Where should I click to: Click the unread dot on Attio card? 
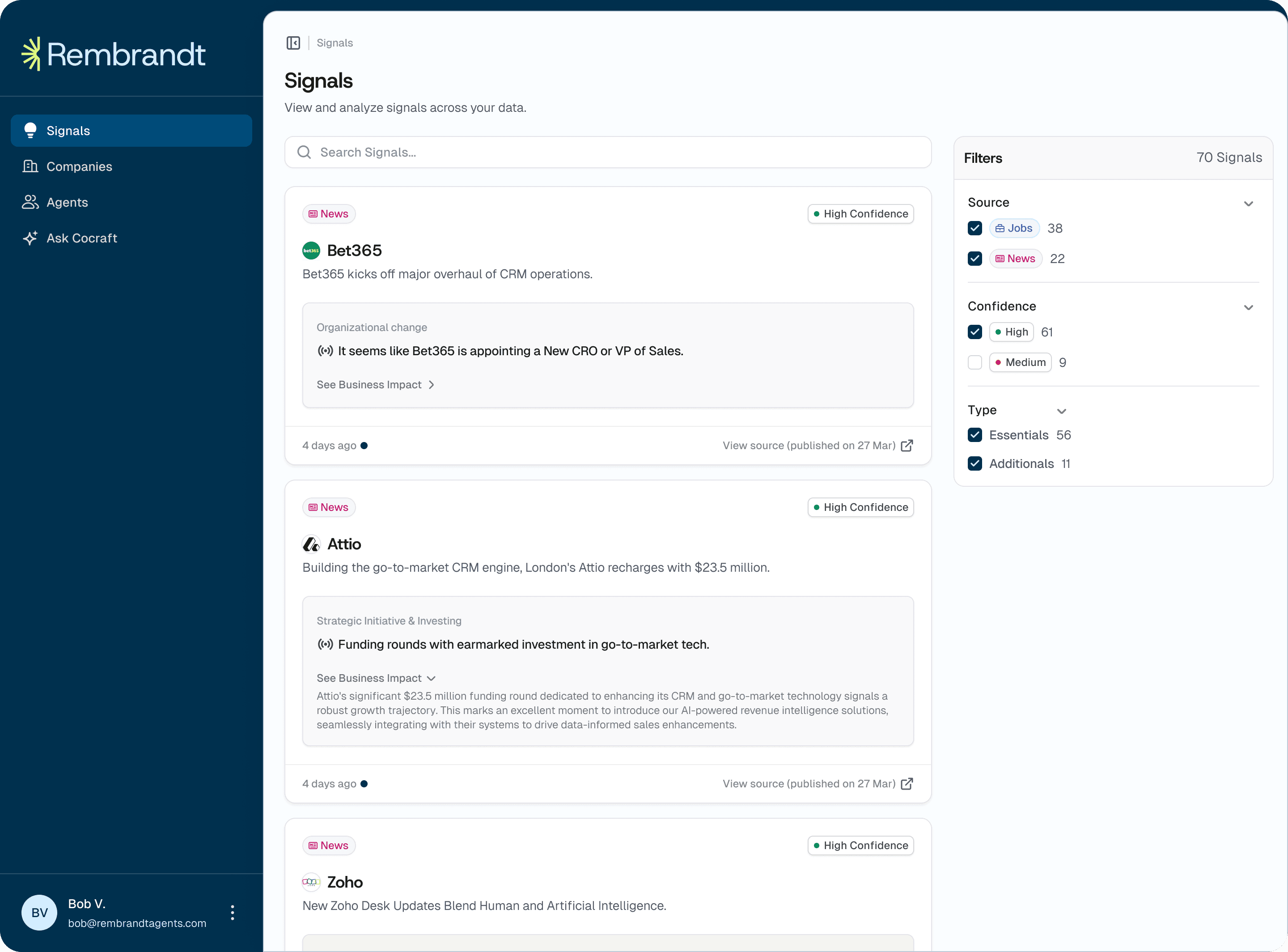pyautogui.click(x=364, y=784)
